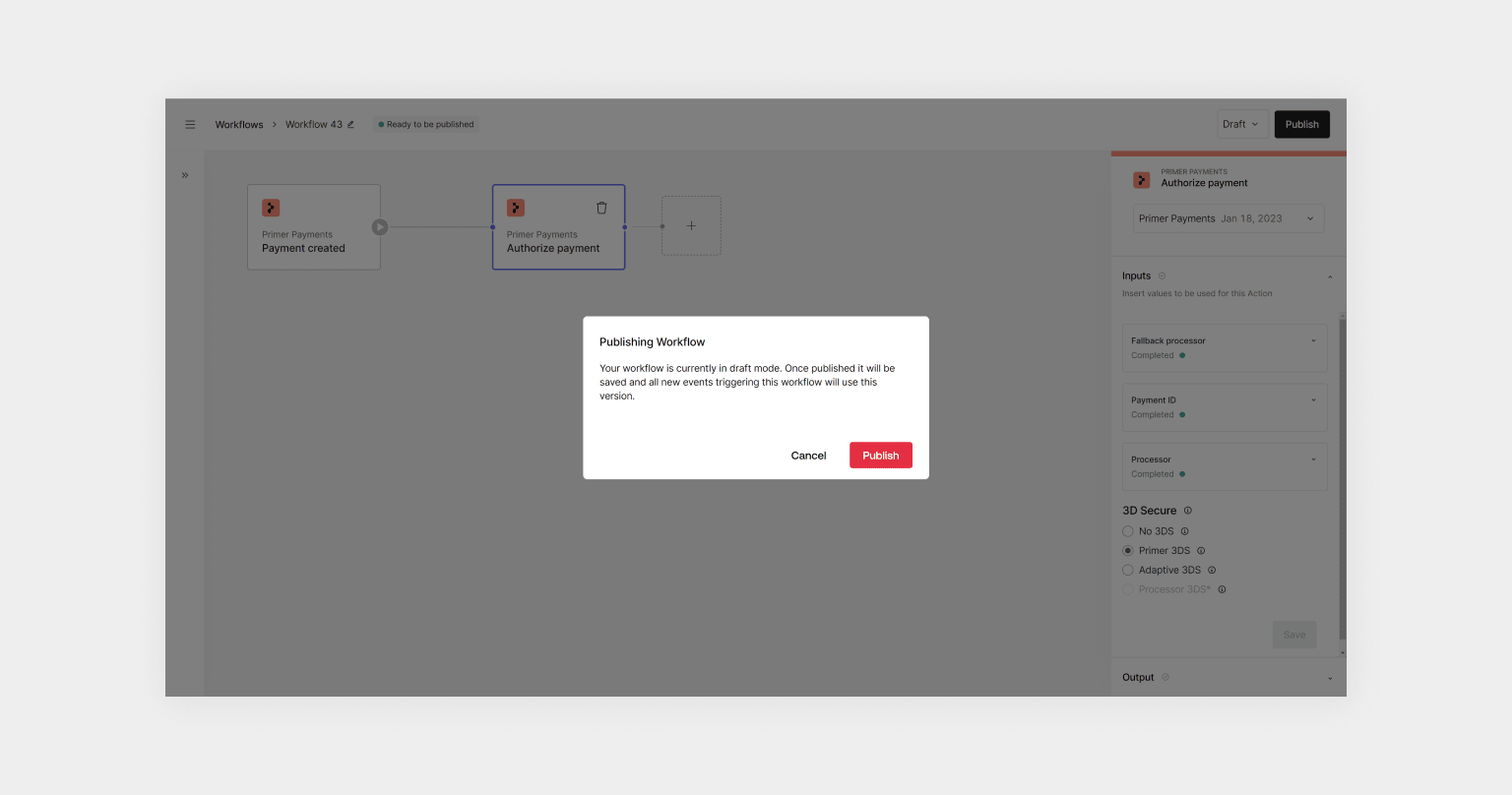Click the Publishing Workflow dialog title
Screen dimensions: 1512x795
[653, 342]
